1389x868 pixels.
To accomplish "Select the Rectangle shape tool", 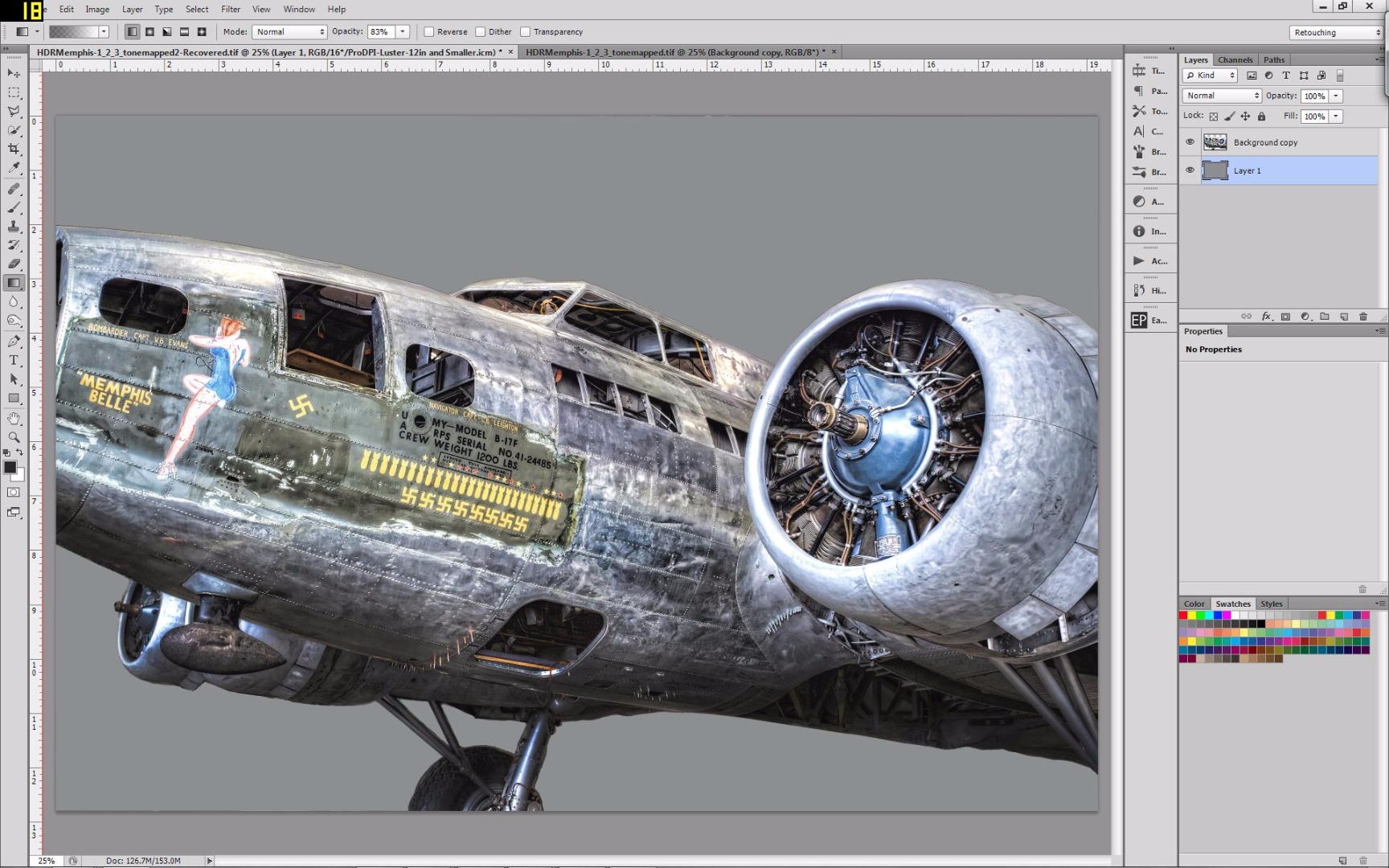I will point(14,399).
